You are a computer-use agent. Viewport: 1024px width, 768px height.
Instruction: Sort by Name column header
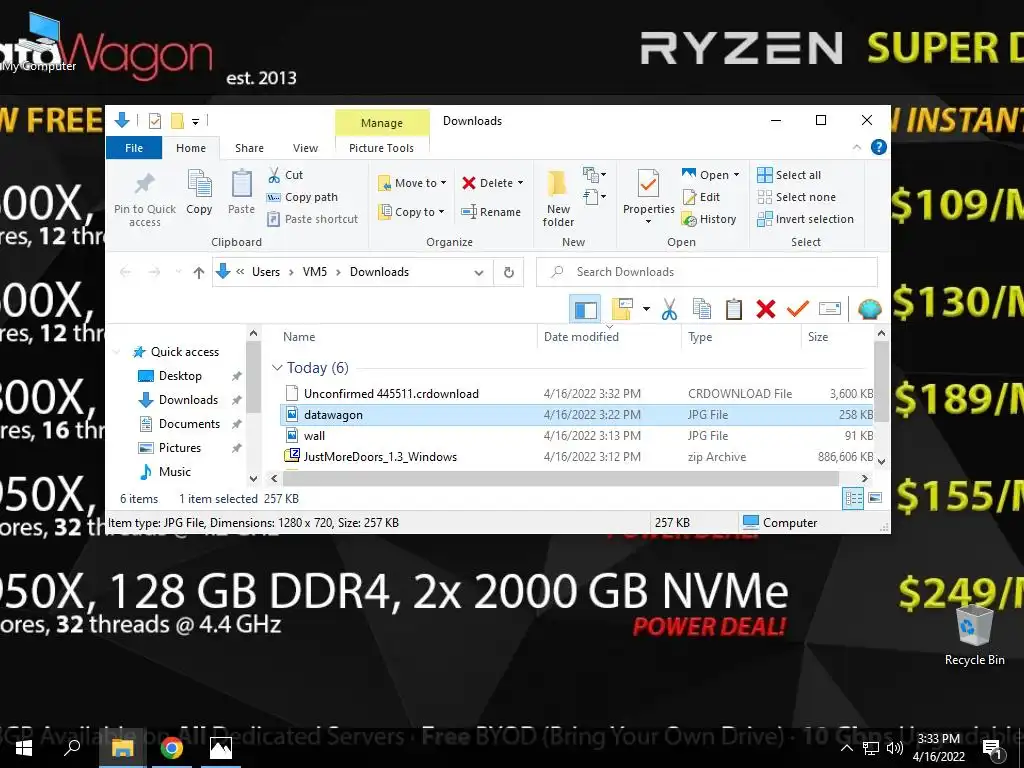tap(299, 337)
